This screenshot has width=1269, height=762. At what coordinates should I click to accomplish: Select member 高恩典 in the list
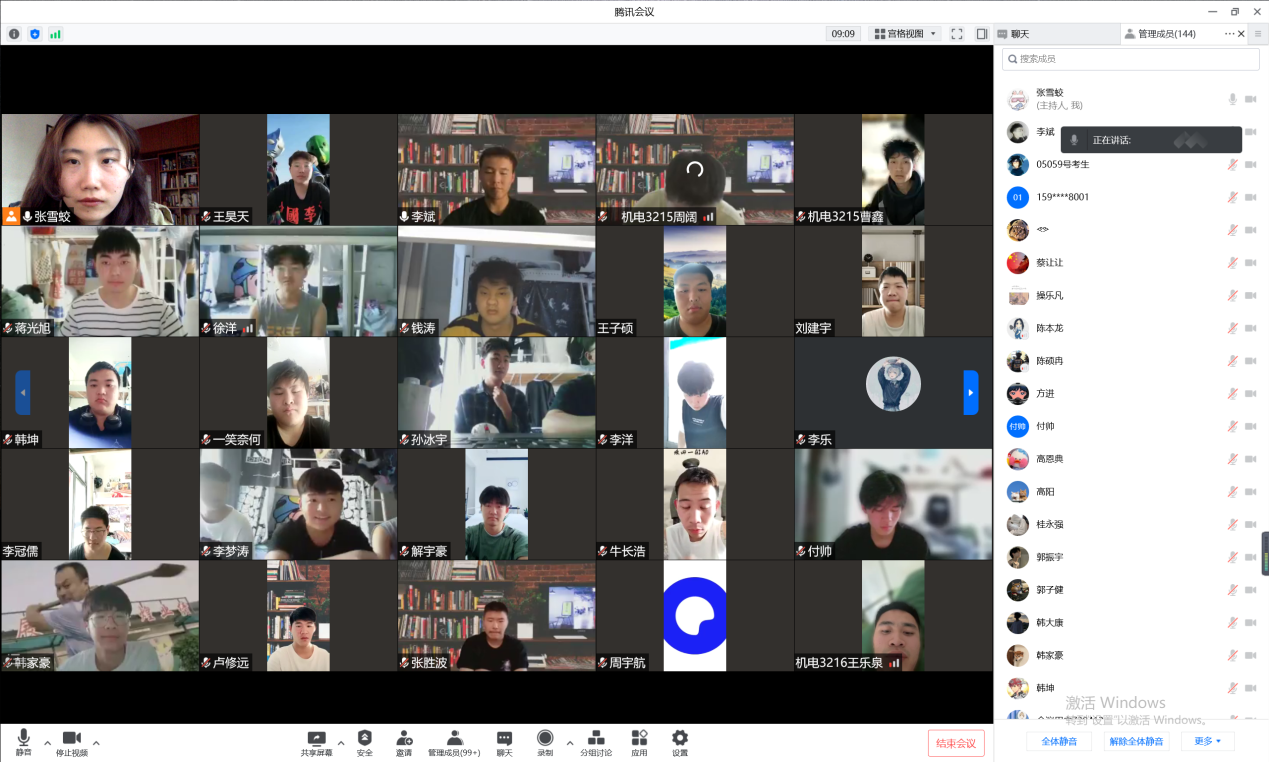1131,460
